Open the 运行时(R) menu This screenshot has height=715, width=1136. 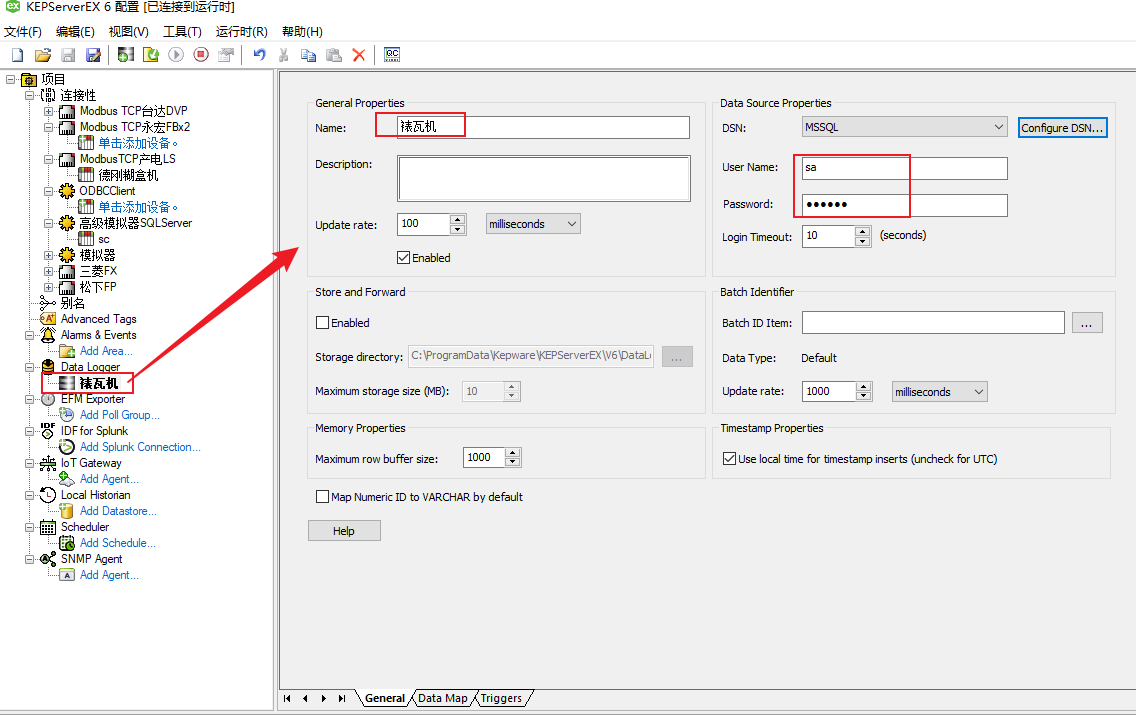coord(241,32)
